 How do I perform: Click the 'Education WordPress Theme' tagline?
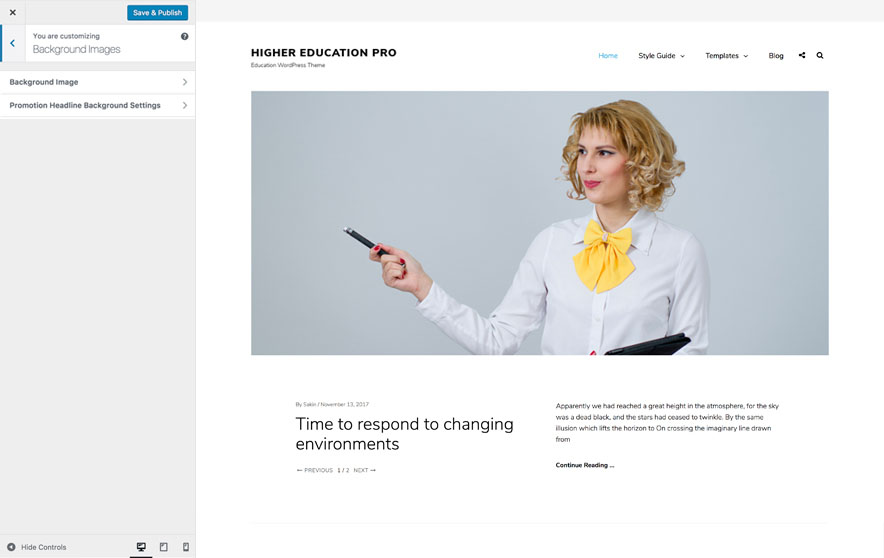(x=288, y=65)
